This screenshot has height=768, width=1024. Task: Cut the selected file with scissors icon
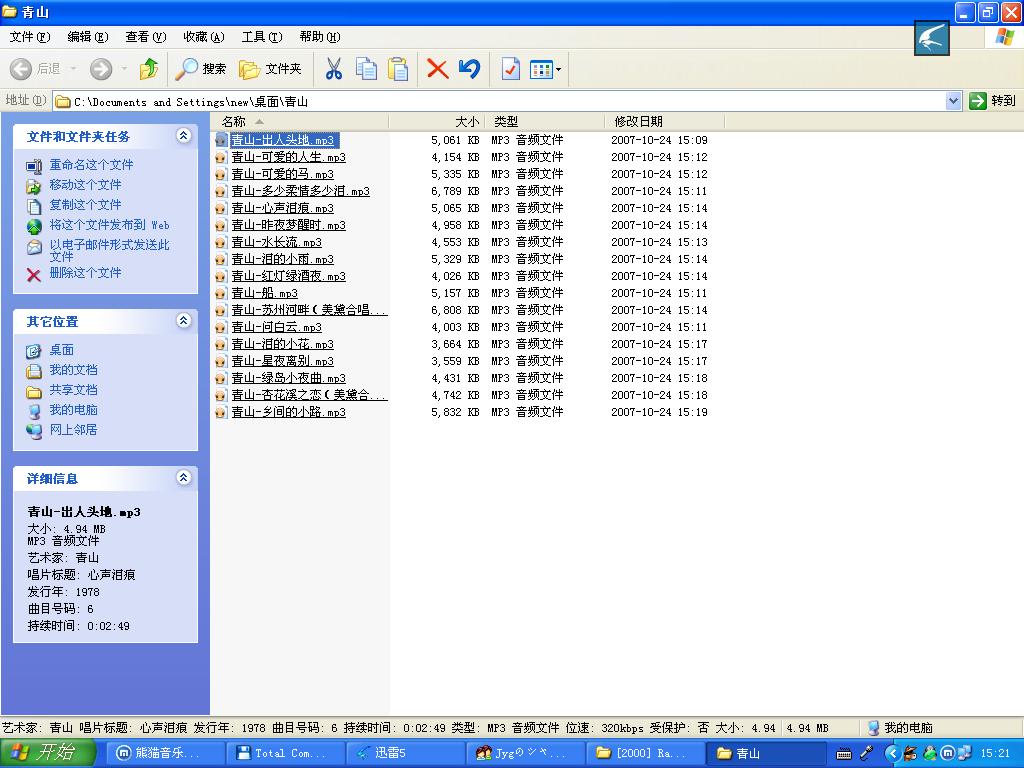pyautogui.click(x=334, y=69)
